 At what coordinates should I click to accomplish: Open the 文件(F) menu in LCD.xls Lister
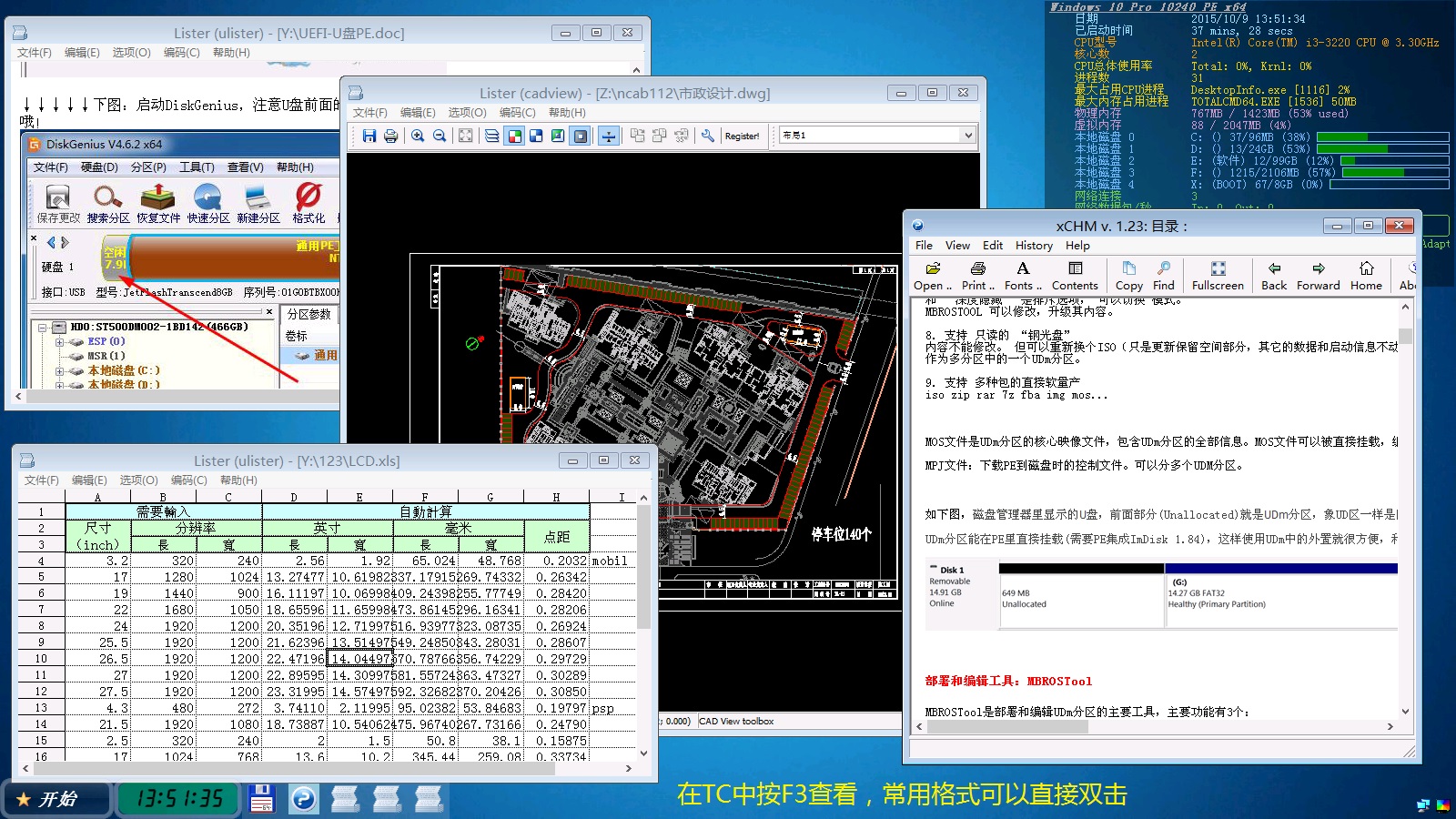[42, 480]
